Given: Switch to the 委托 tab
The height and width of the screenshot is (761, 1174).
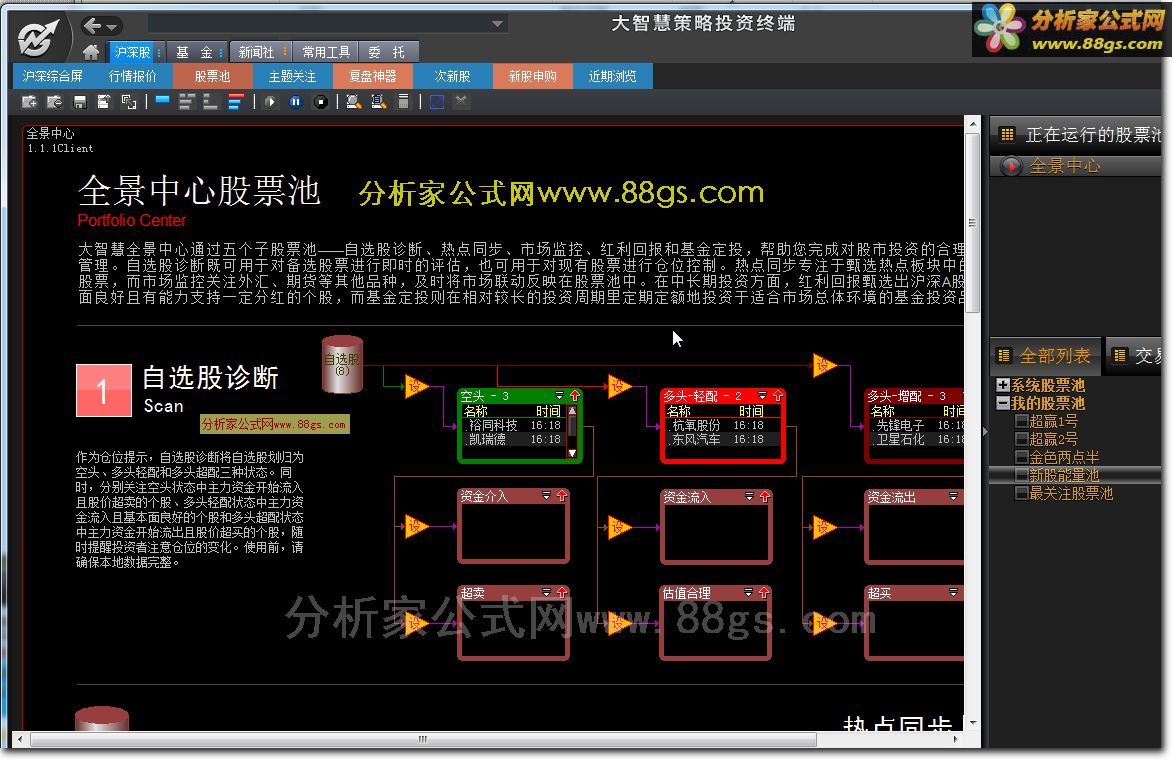Looking at the screenshot, I should 388,52.
